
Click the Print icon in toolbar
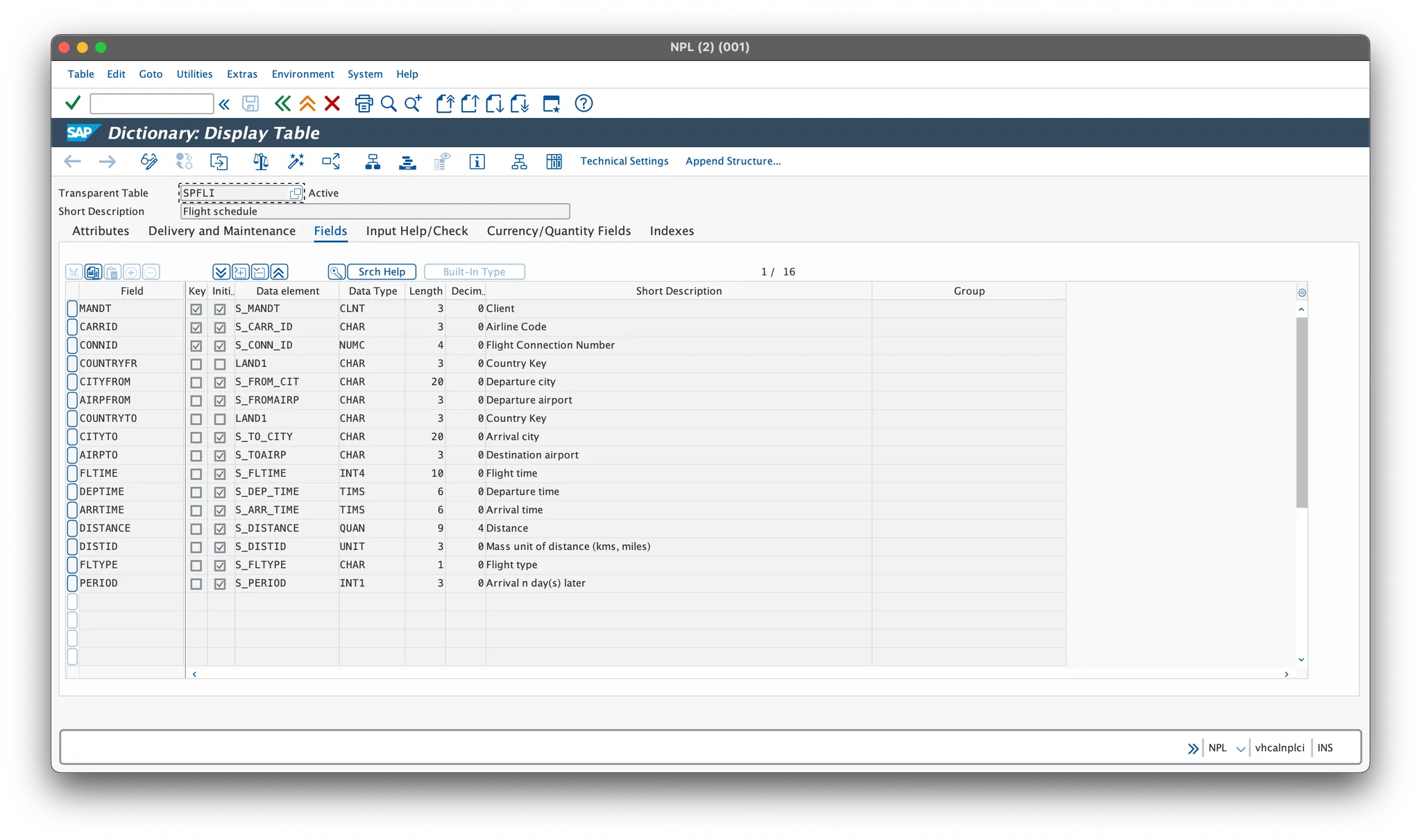[364, 104]
